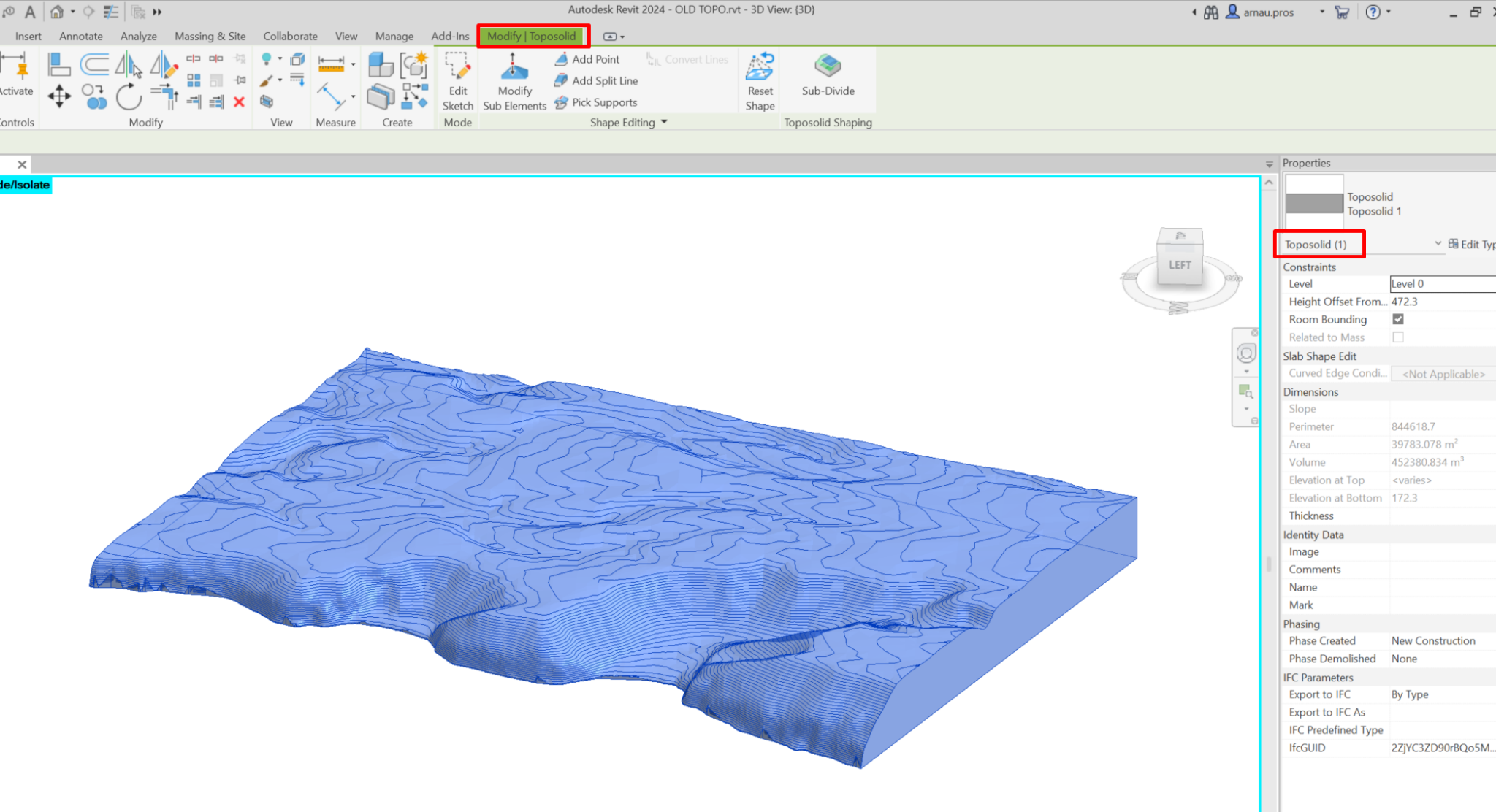Image resolution: width=1496 pixels, height=812 pixels.
Task: Expand the Shape Editing panel arrow
Action: point(664,122)
